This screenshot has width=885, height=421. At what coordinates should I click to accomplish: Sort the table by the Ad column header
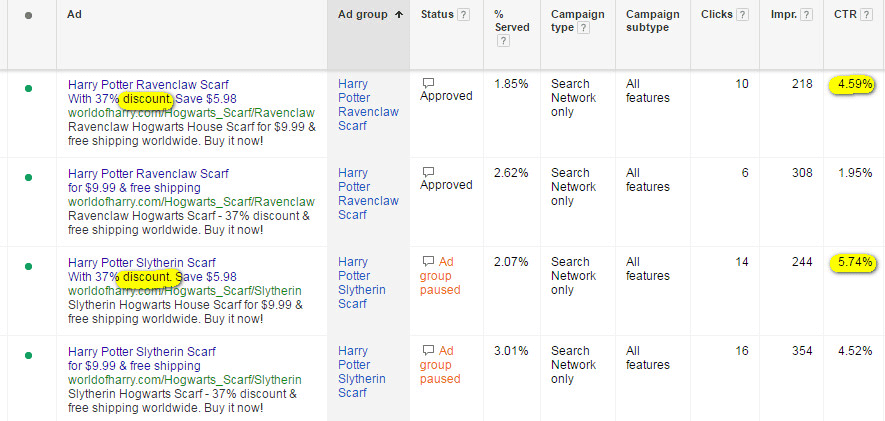74,14
